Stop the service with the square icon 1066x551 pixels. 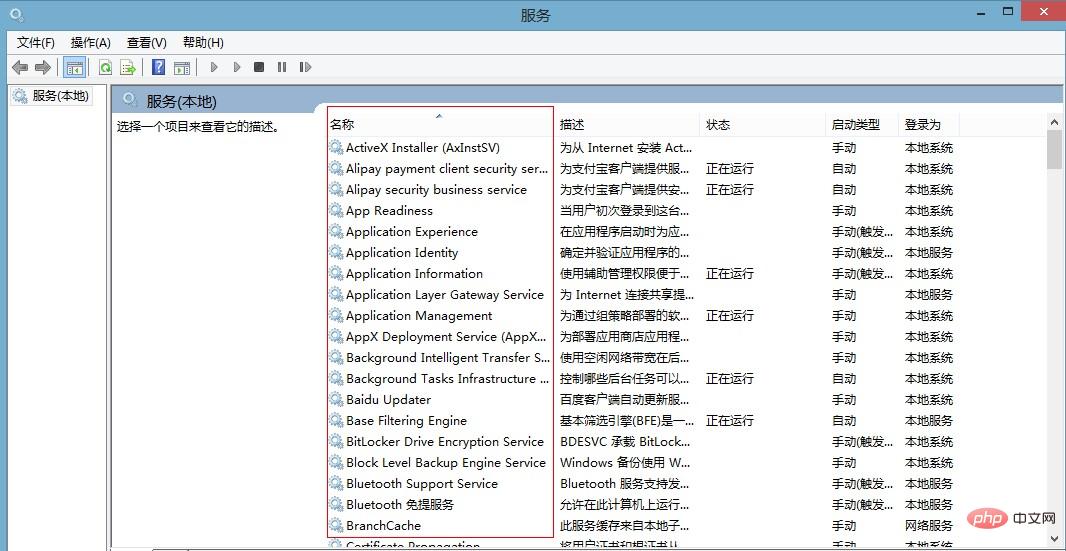coord(259,67)
